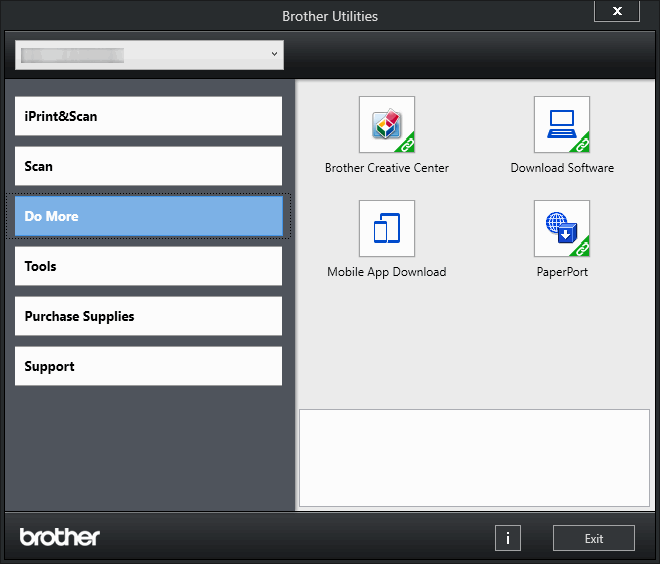Open the Tools section
Viewport: 660px width, 564px height.
pyautogui.click(x=148, y=266)
